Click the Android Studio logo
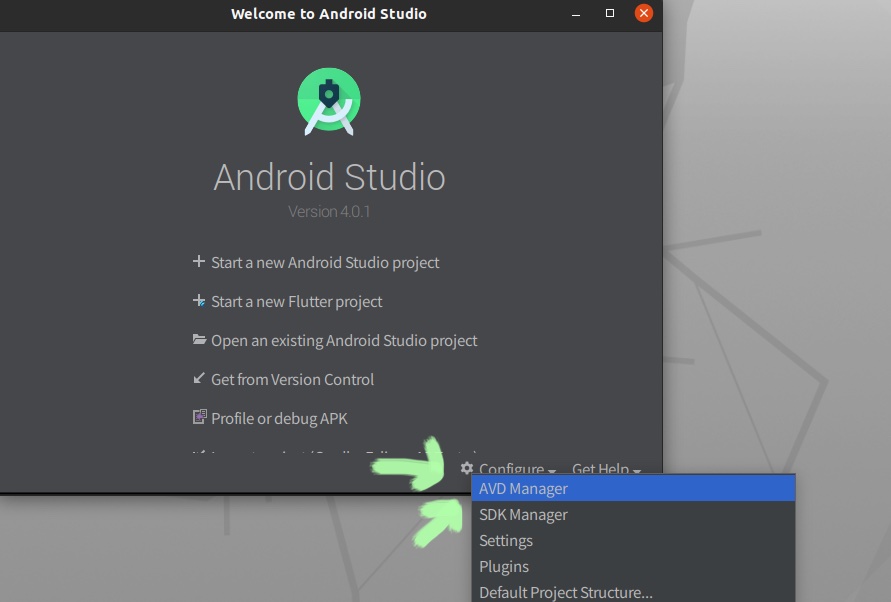 click(329, 101)
